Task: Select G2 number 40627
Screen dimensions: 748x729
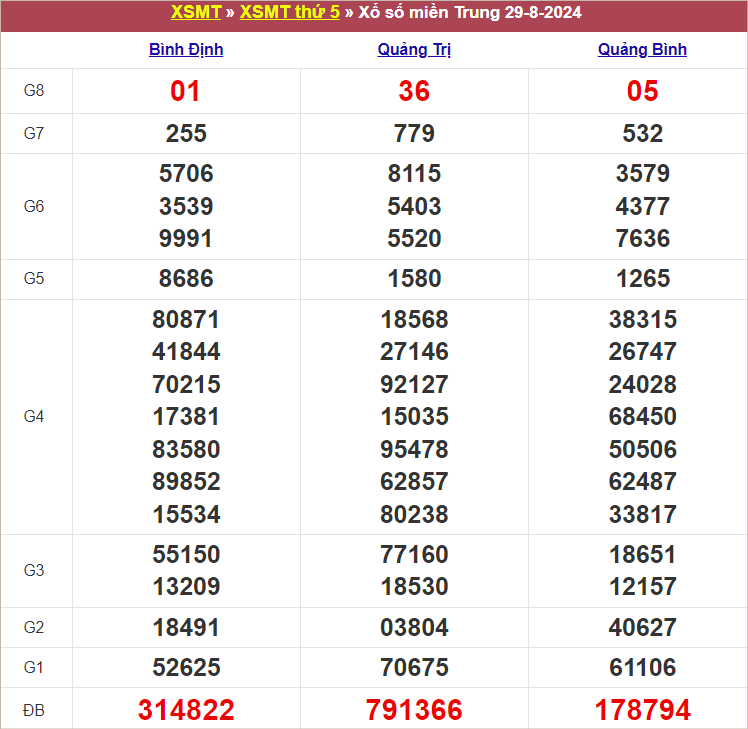Action: click(x=643, y=628)
